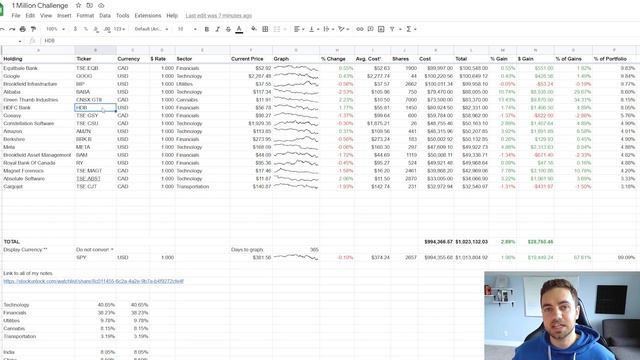Open the font family dropdown

coord(151,29)
